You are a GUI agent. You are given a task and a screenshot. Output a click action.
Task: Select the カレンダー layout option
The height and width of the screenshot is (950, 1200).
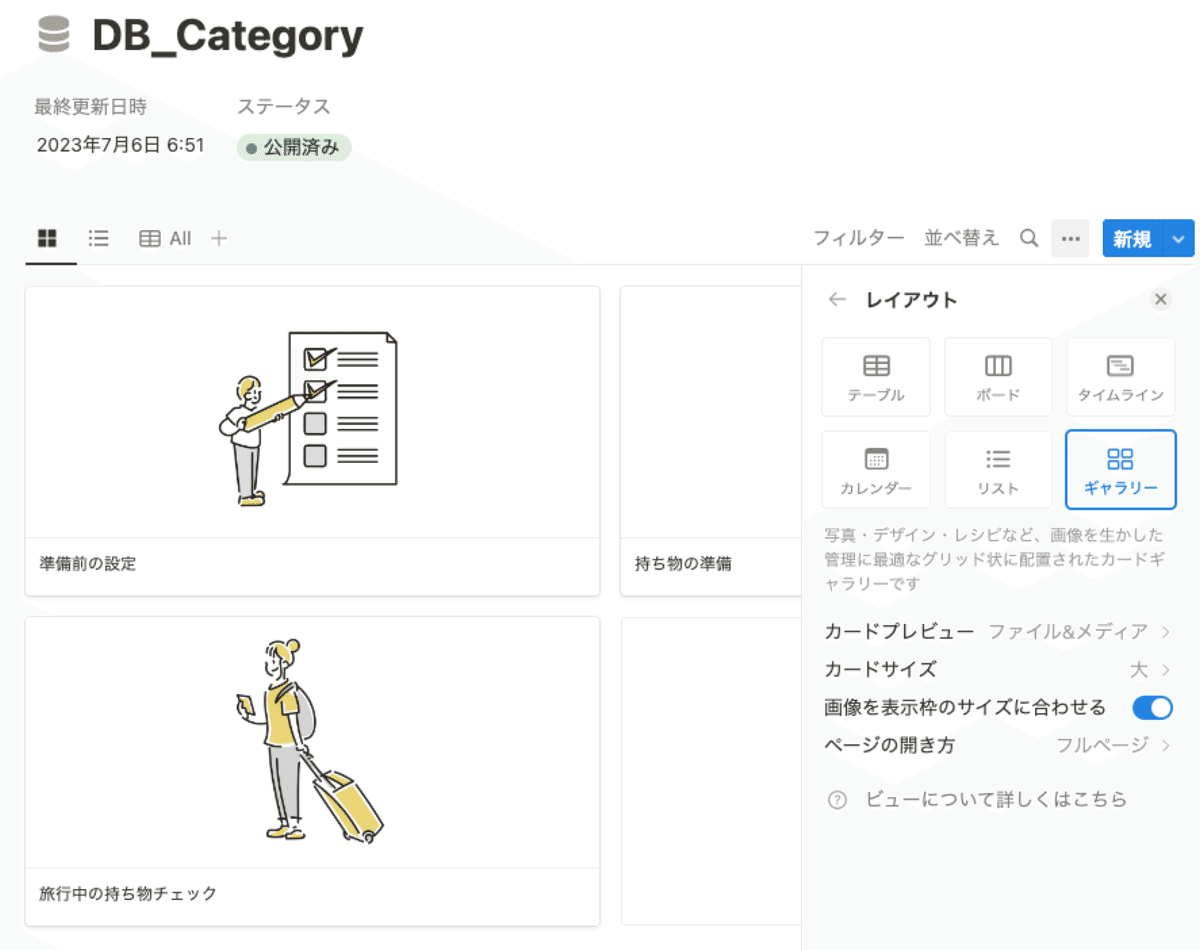pyautogui.click(x=876, y=469)
